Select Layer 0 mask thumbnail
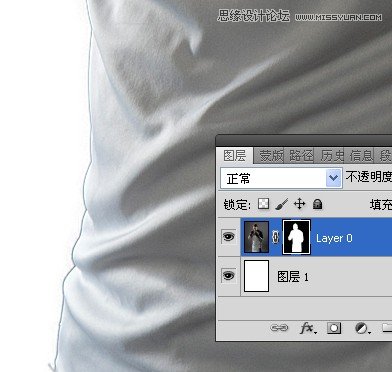The image size is (392, 372). point(296,237)
